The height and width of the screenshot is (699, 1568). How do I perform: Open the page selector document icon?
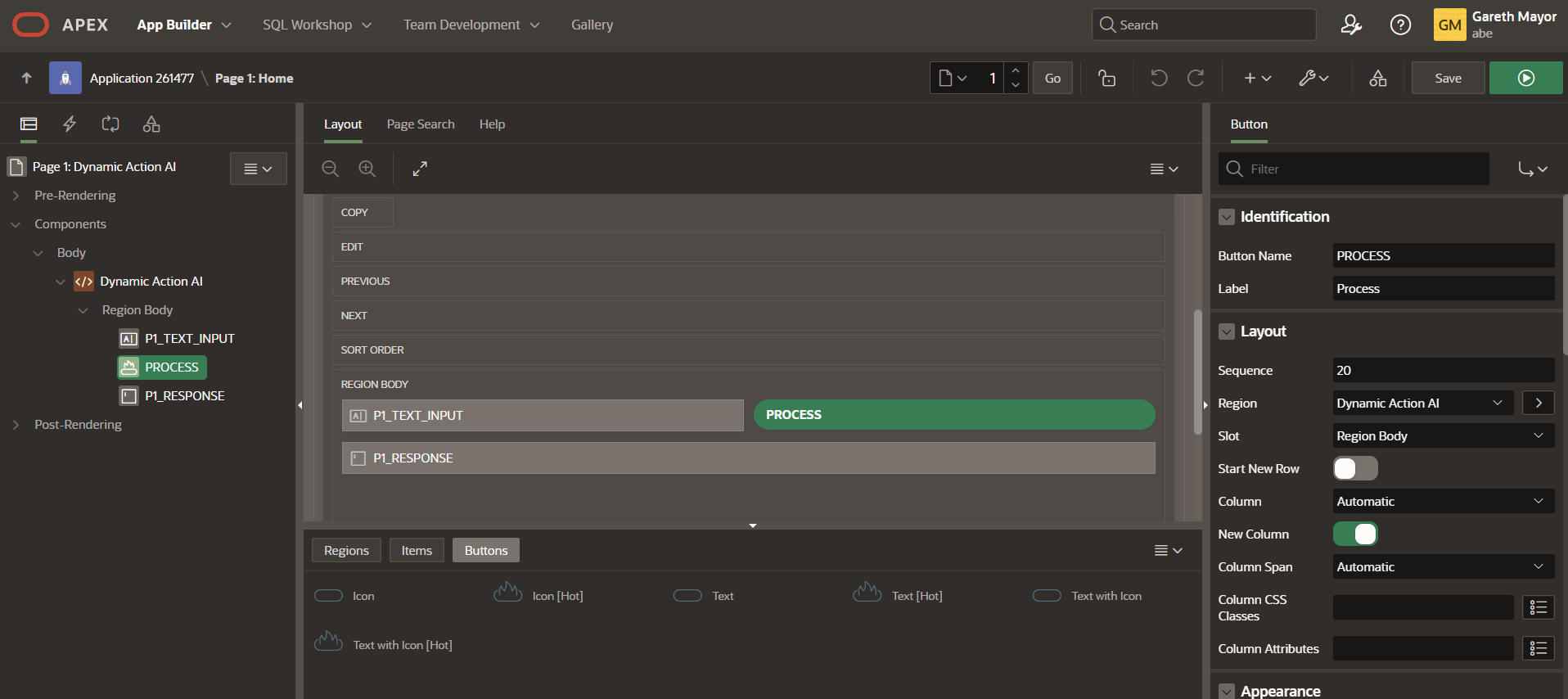[x=953, y=78]
